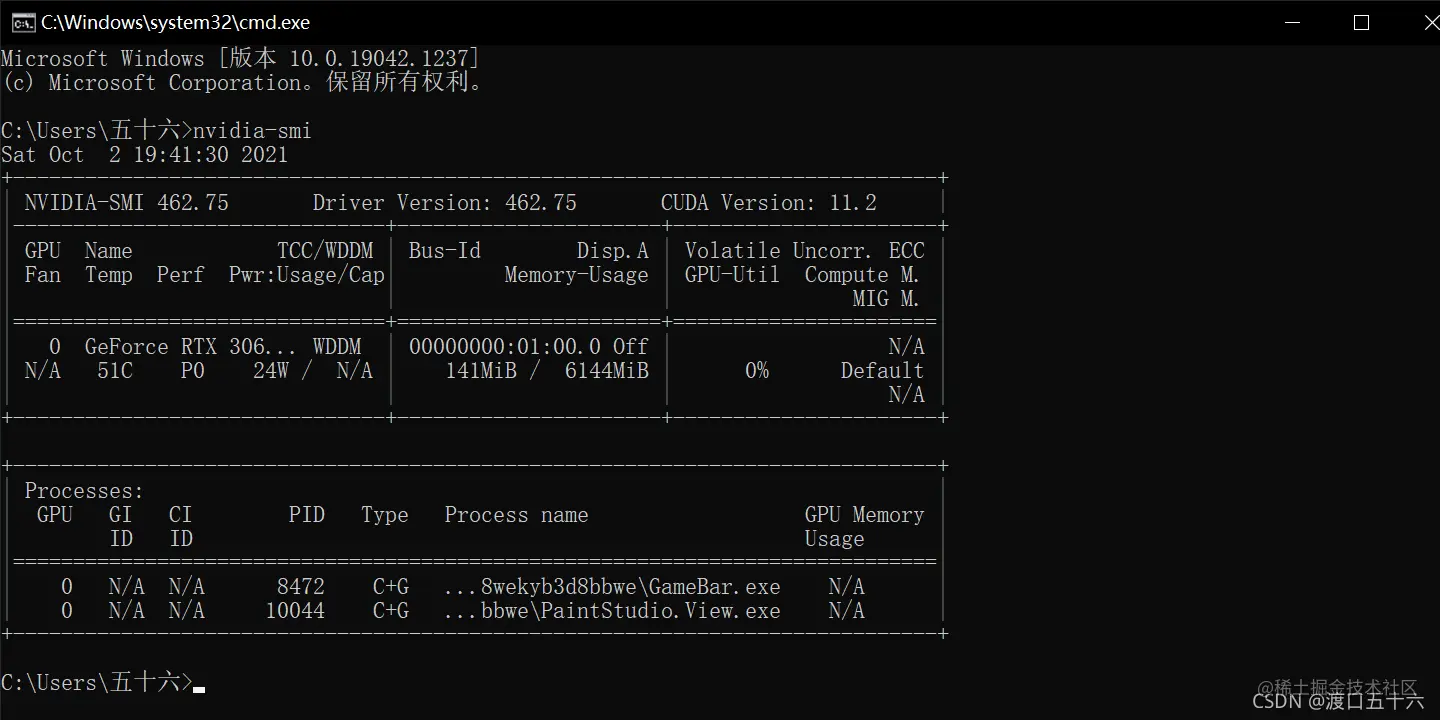This screenshot has height=720, width=1440.
Task: Click the temperature value 51C
Action: pyautogui.click(x=115, y=371)
